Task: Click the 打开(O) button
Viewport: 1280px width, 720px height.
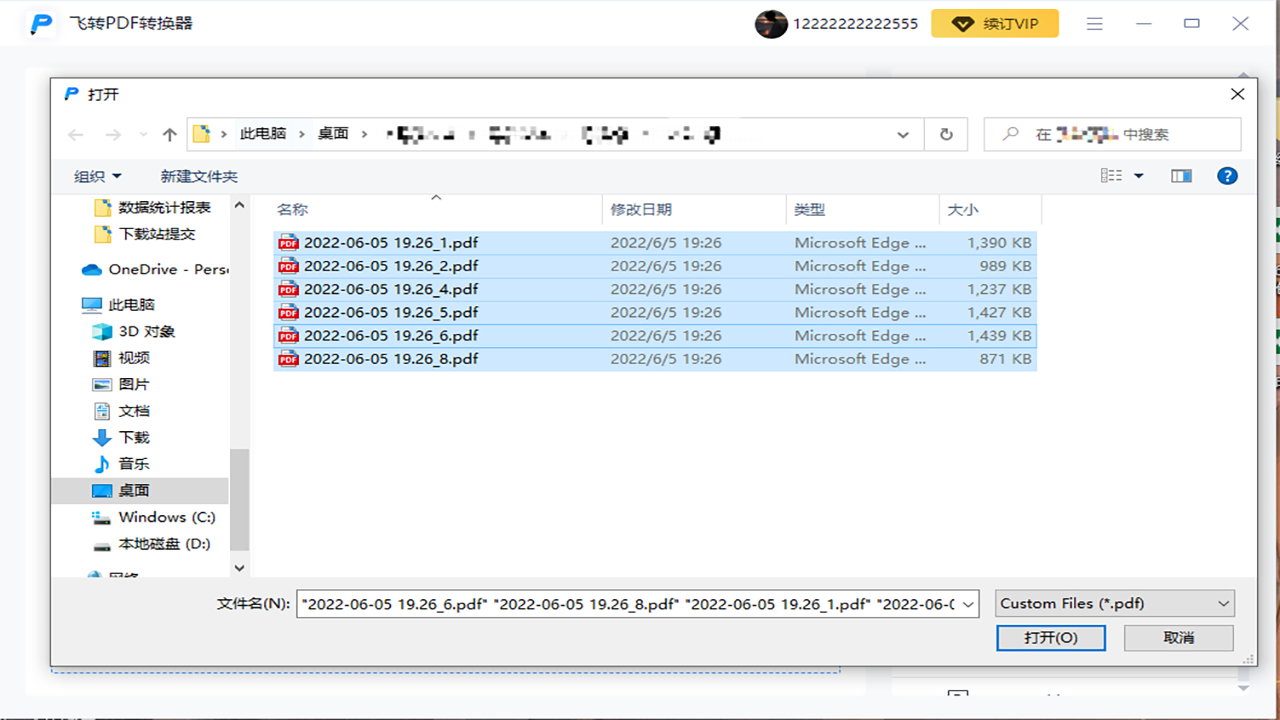Action: point(1050,637)
